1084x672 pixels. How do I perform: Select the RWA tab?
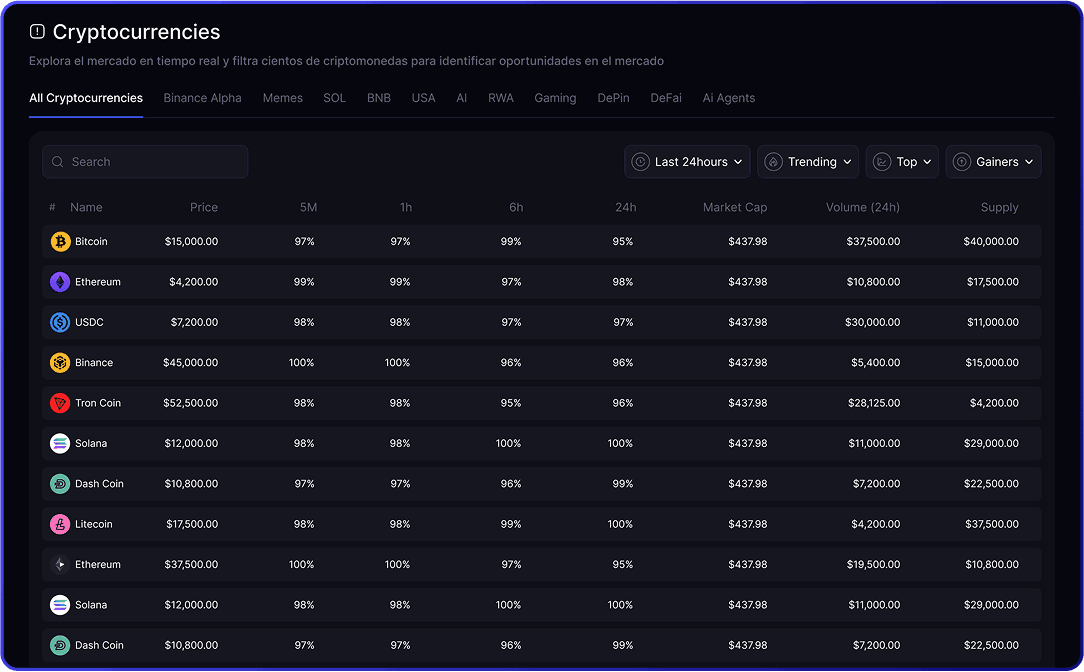(x=501, y=98)
